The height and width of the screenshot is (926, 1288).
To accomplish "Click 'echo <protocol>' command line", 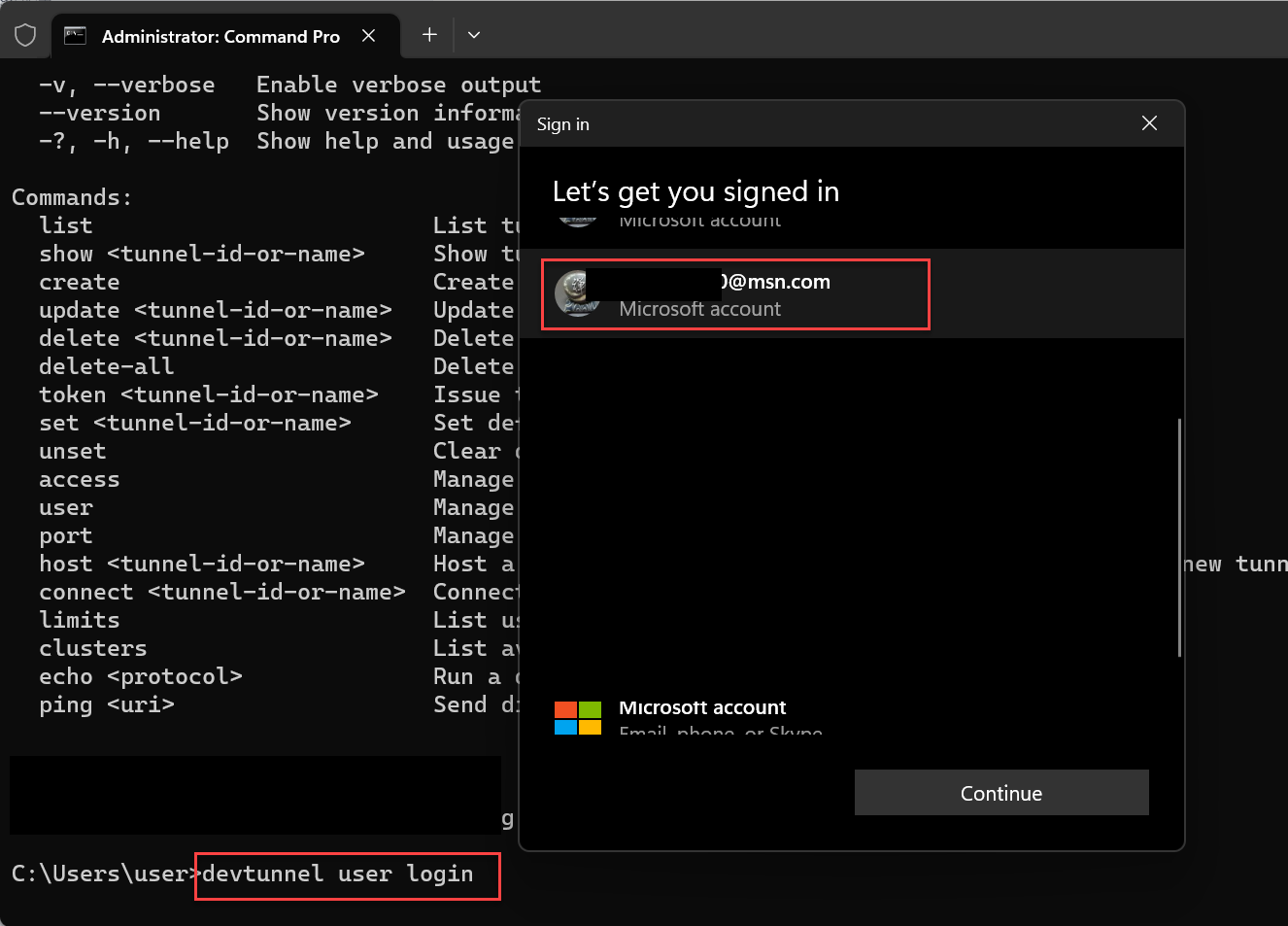I will tap(141, 676).
